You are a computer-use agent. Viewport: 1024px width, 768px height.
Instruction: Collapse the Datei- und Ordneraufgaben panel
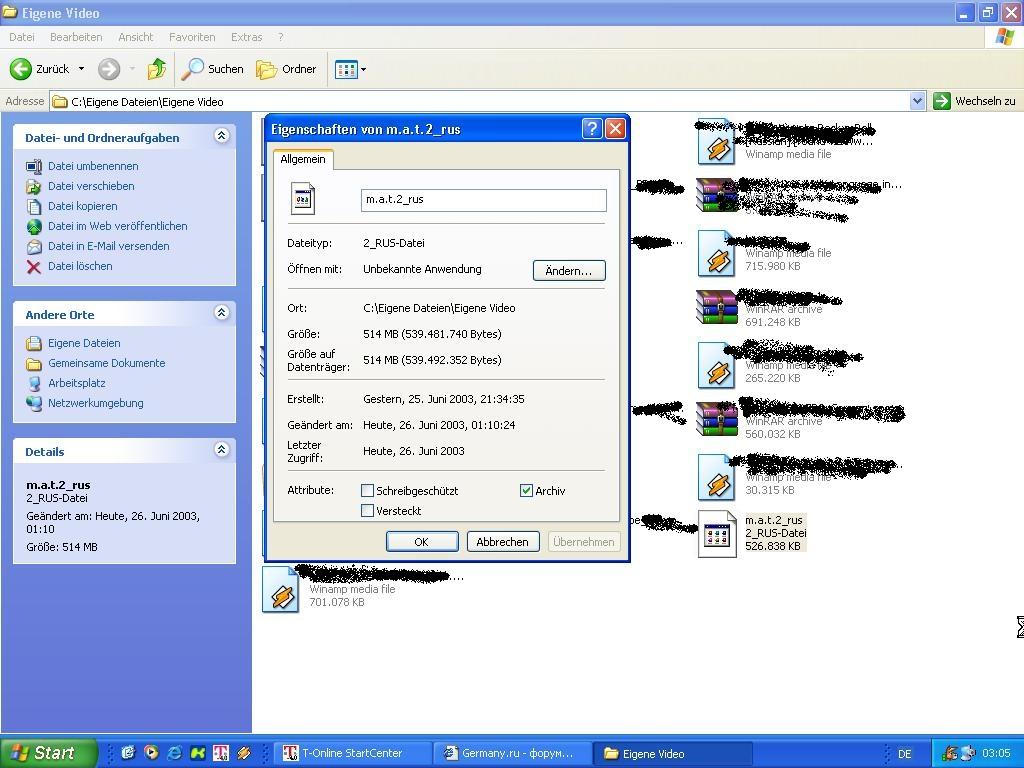click(x=221, y=137)
